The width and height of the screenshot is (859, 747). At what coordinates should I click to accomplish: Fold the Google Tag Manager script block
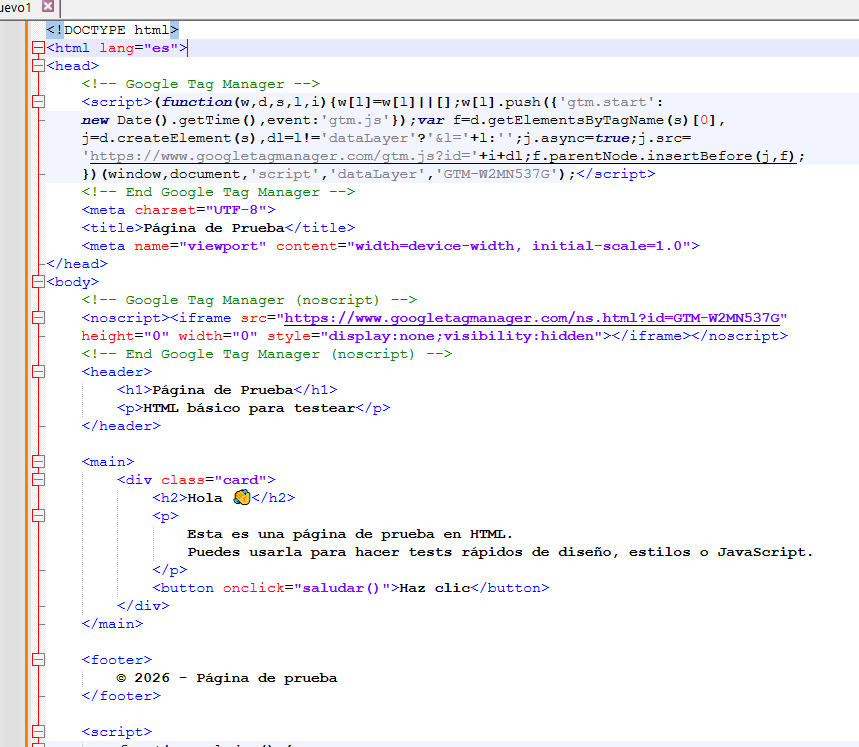coord(39,102)
